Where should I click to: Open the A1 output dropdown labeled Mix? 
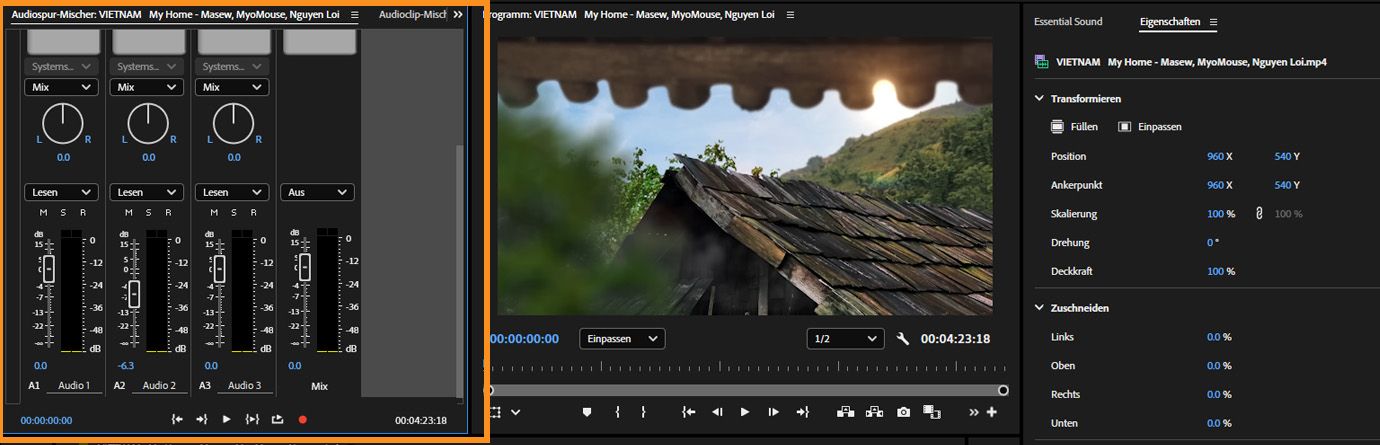point(61,87)
